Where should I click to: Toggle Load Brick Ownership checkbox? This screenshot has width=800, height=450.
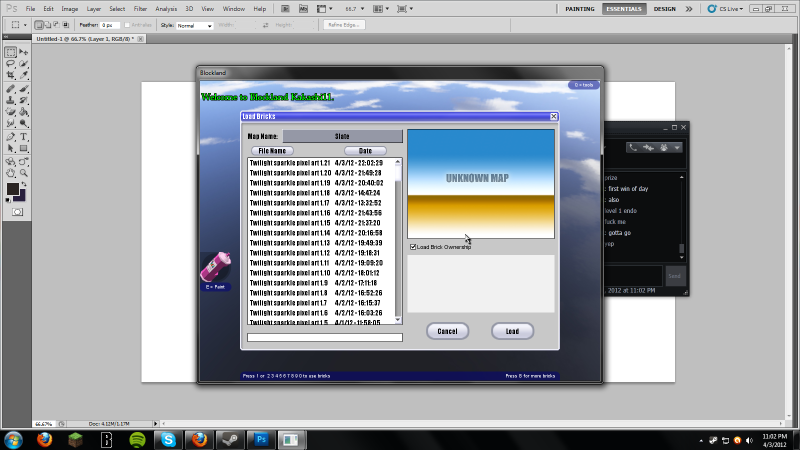(413, 247)
